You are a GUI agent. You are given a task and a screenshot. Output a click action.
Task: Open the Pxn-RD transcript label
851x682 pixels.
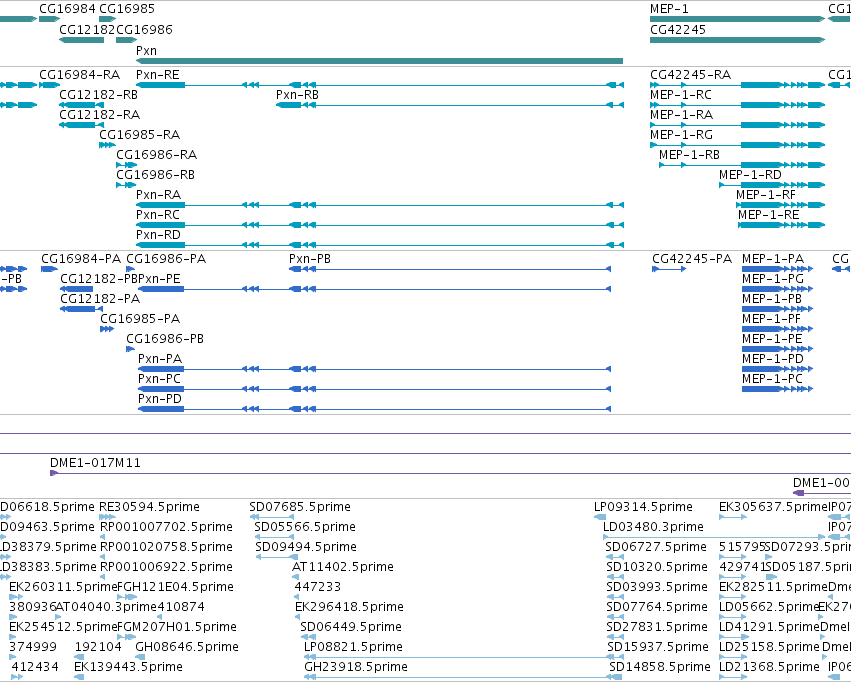158,235
